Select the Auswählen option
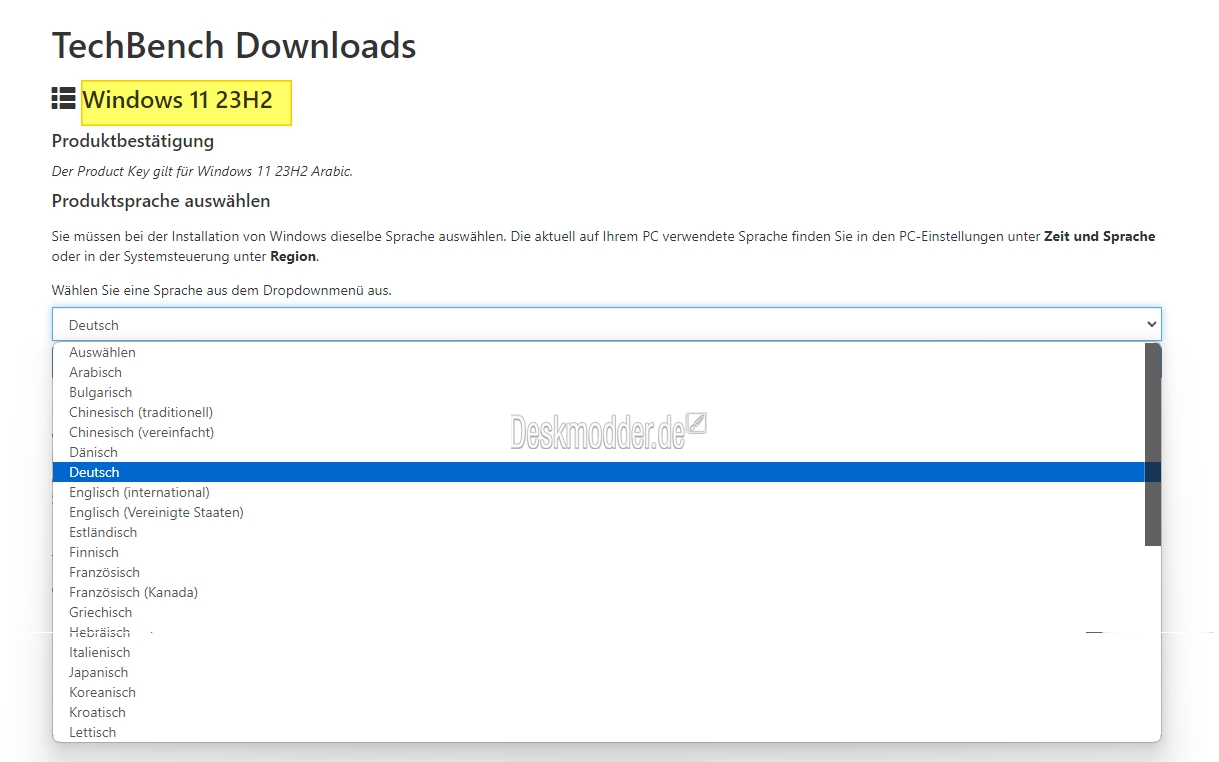The width and height of the screenshot is (1219, 762). pos(598,352)
